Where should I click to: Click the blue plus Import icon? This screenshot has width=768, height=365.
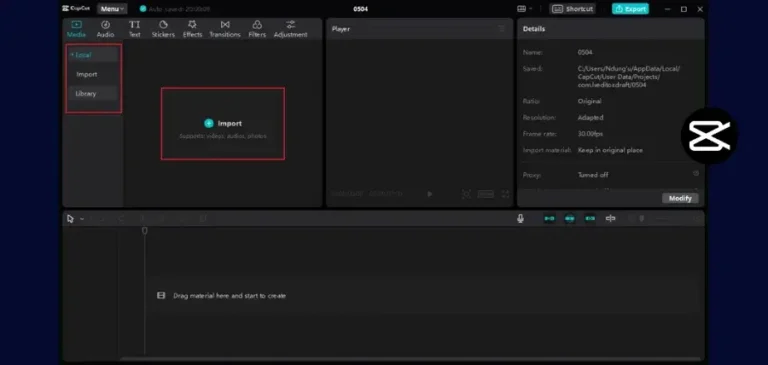coord(209,123)
